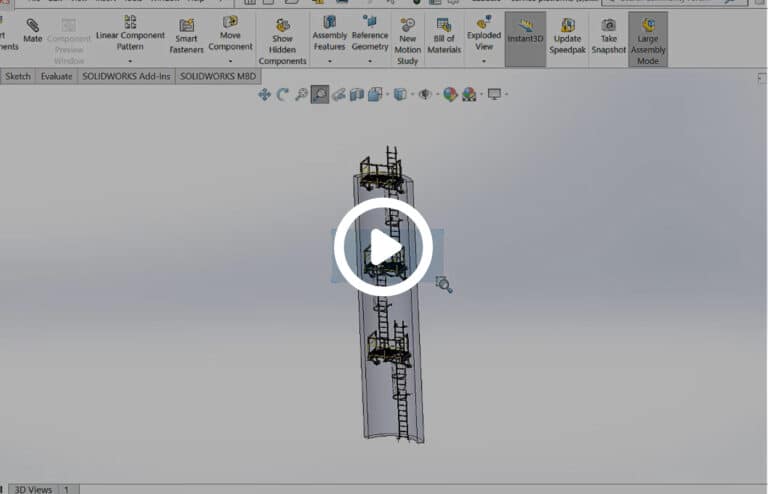768x494 pixels.
Task: Click the edit appearance color ball
Action: 450,94
